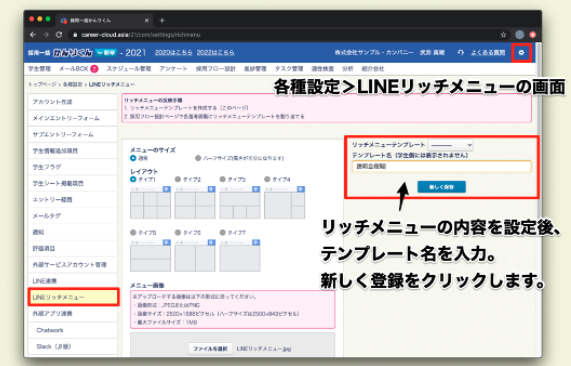Click the blue icon on タイプ7 layout preview

coord(256,242)
